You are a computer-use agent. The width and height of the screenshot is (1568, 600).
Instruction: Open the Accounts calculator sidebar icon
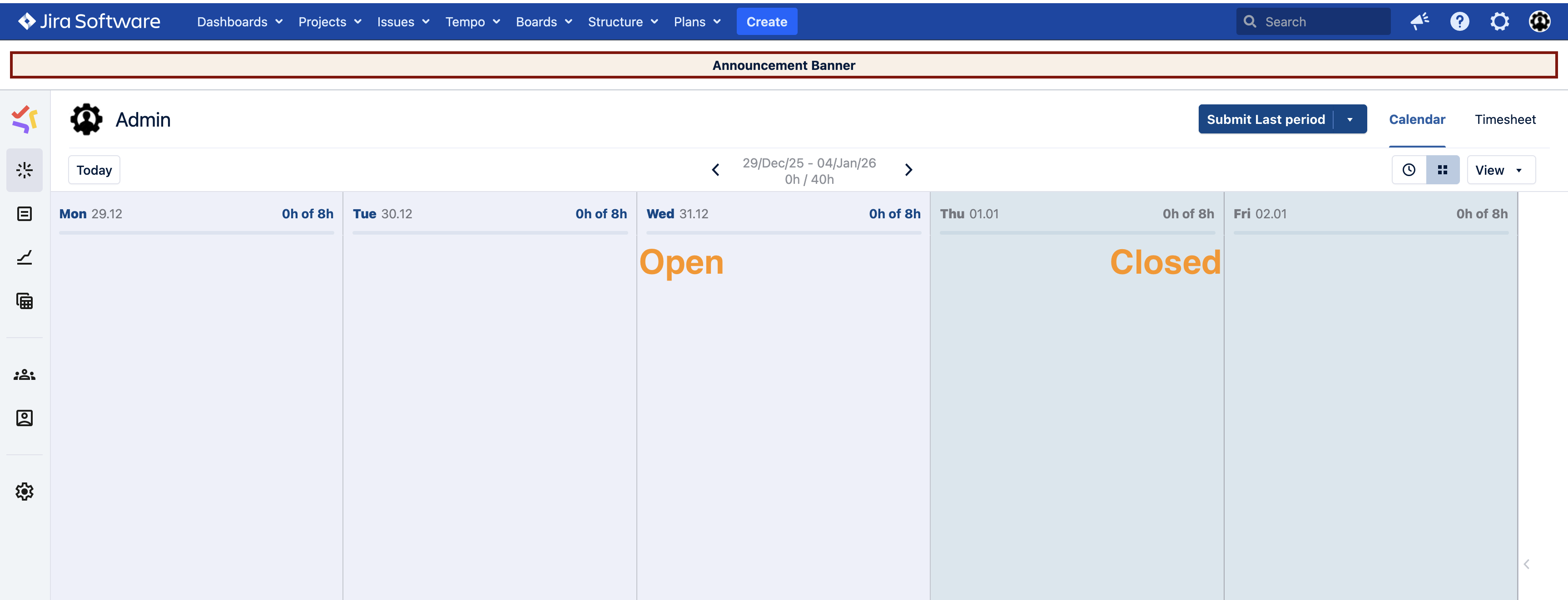click(25, 301)
